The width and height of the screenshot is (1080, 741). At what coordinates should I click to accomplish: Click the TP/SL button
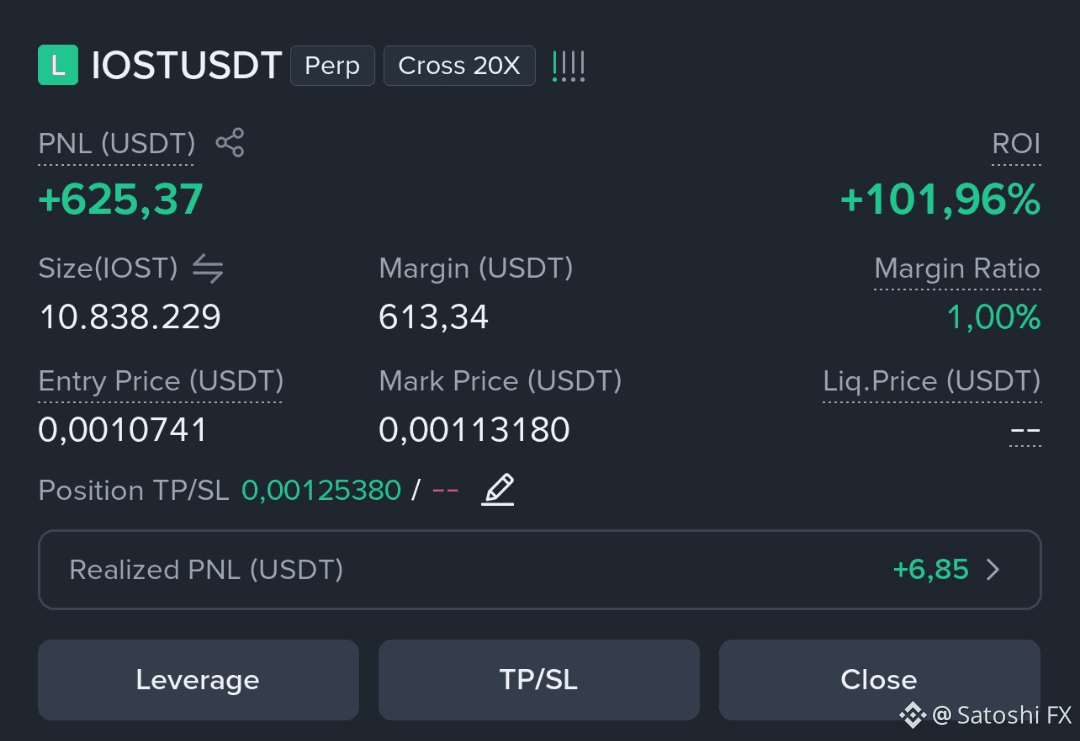click(x=539, y=680)
